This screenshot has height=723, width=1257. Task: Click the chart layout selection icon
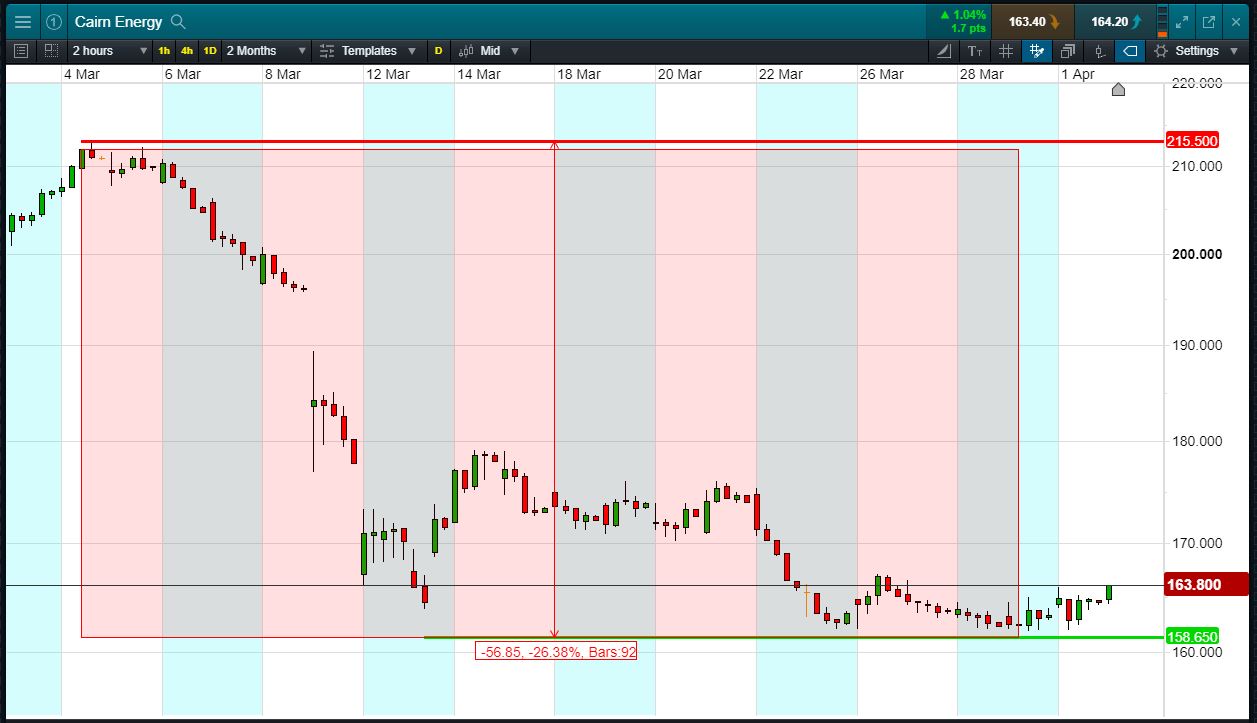pyautogui.click(x=51, y=50)
